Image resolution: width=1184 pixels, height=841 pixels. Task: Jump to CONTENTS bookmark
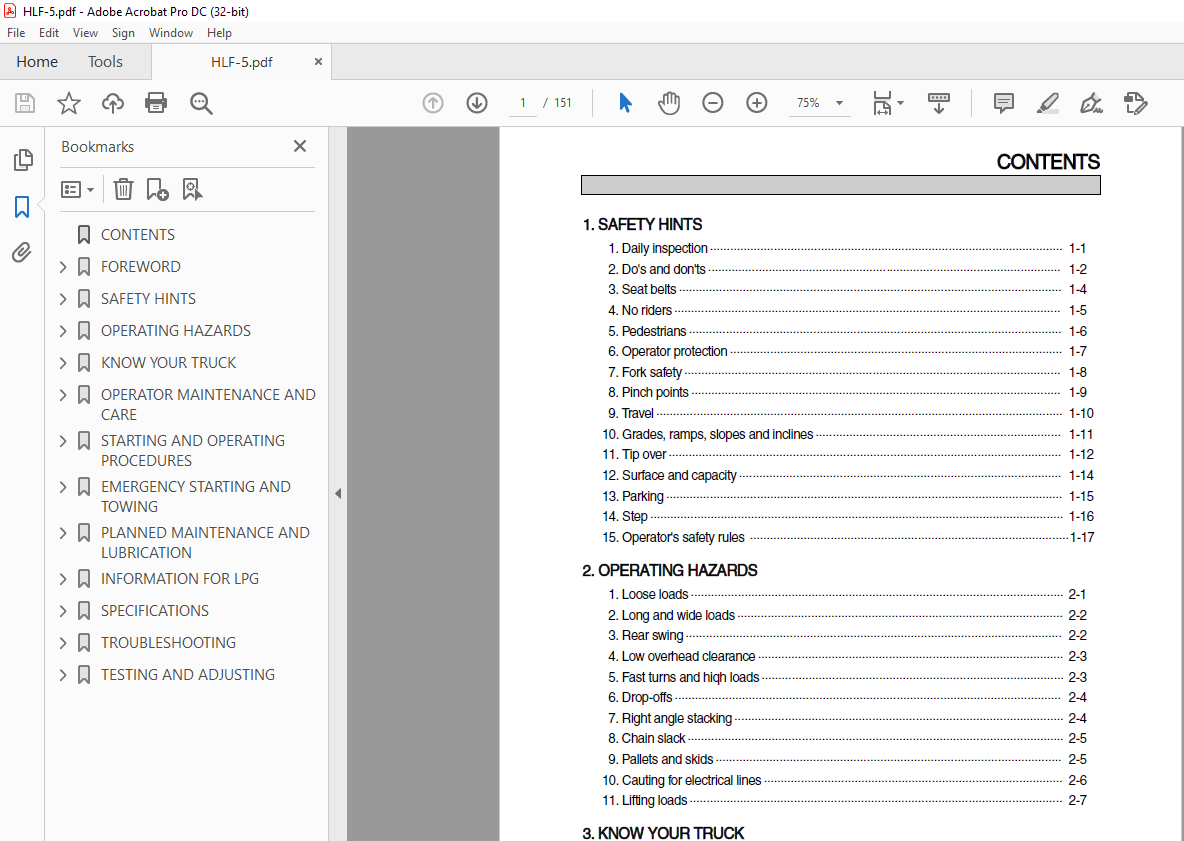point(138,235)
